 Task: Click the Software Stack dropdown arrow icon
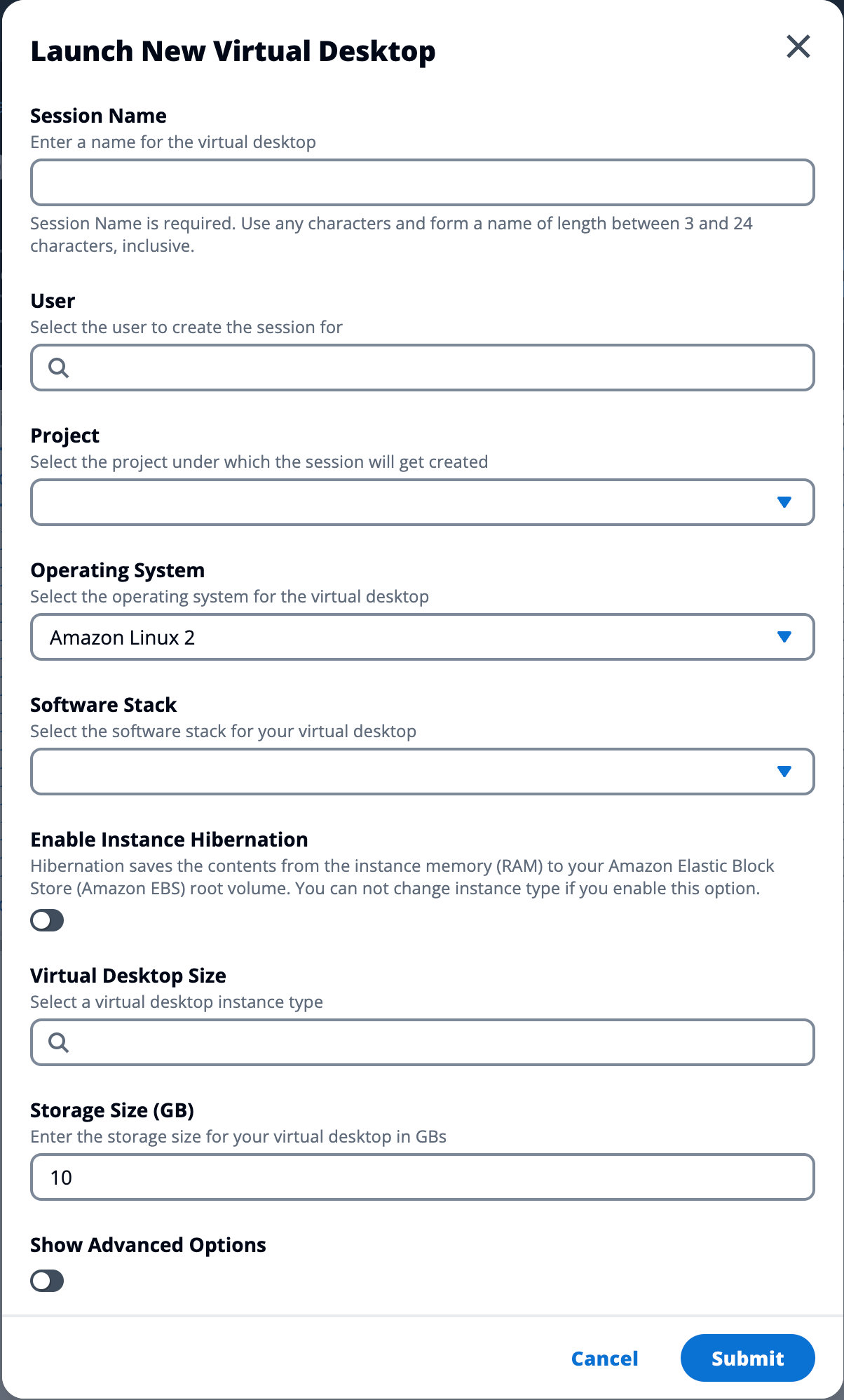784,772
